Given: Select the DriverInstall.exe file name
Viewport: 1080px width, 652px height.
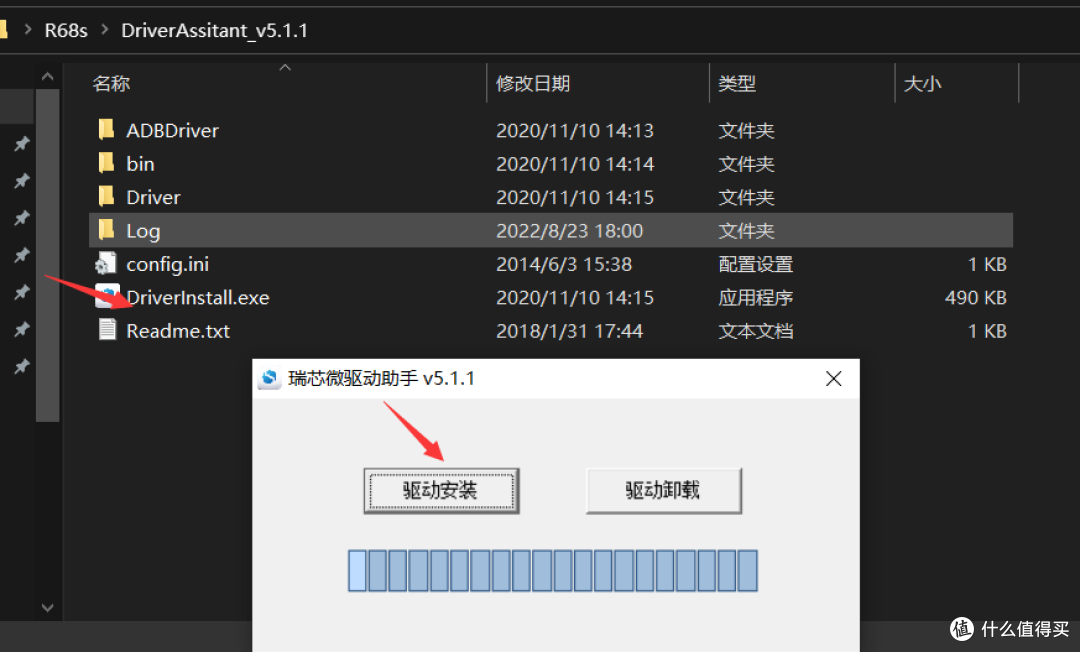Looking at the screenshot, I should [x=198, y=297].
